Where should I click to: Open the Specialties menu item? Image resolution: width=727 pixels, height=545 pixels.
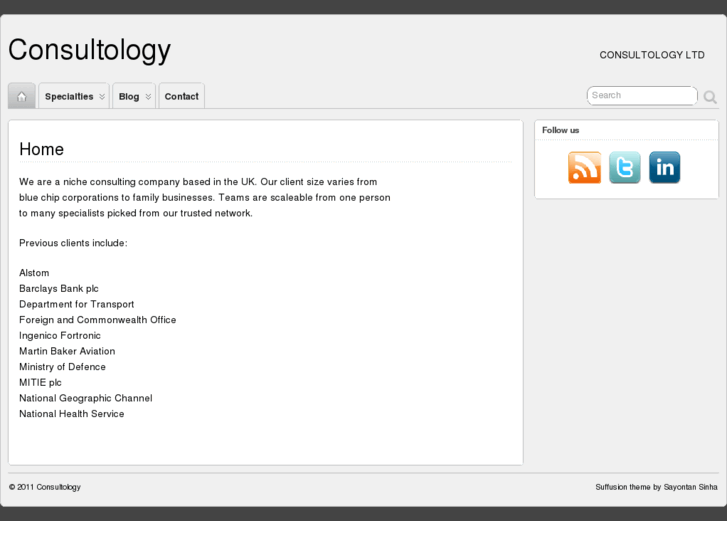69,96
